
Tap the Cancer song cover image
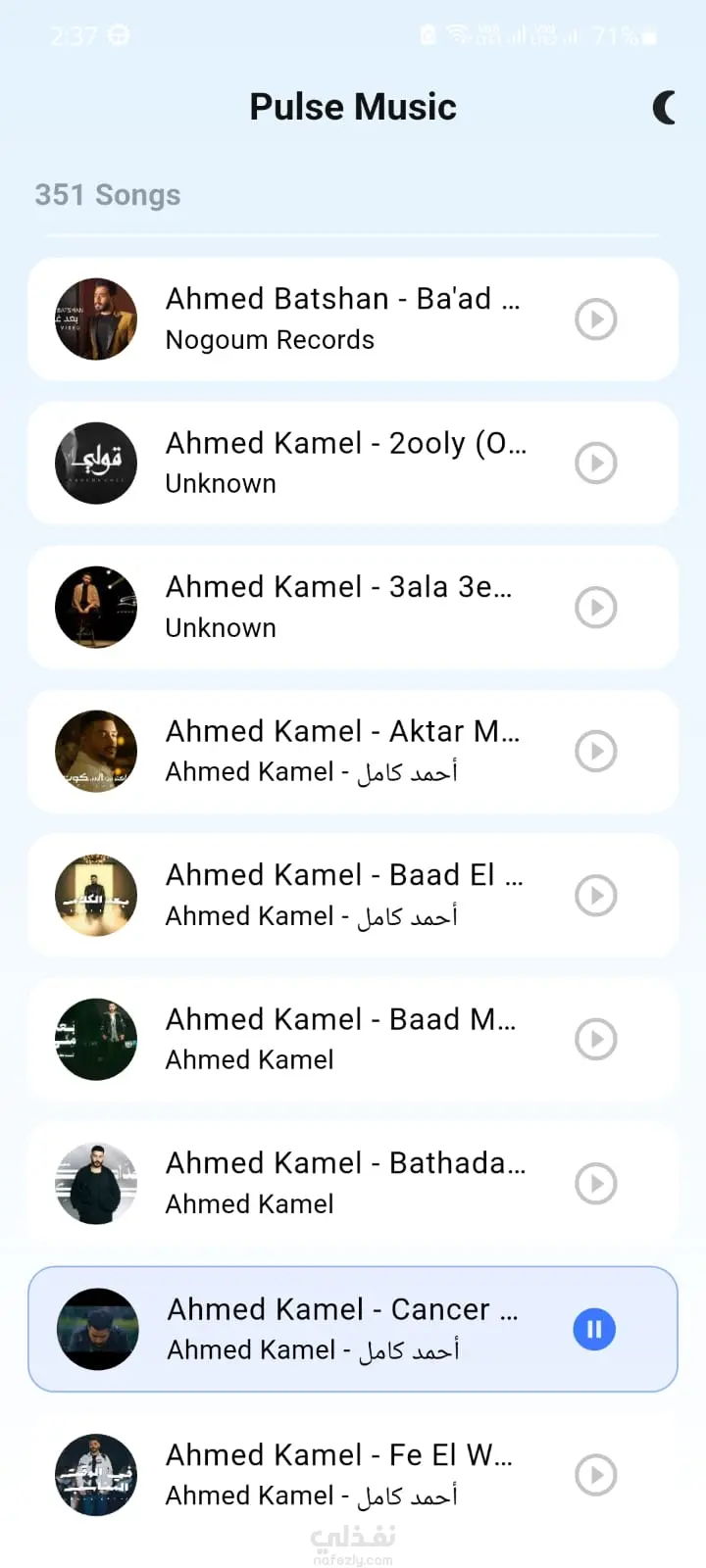point(97,1330)
